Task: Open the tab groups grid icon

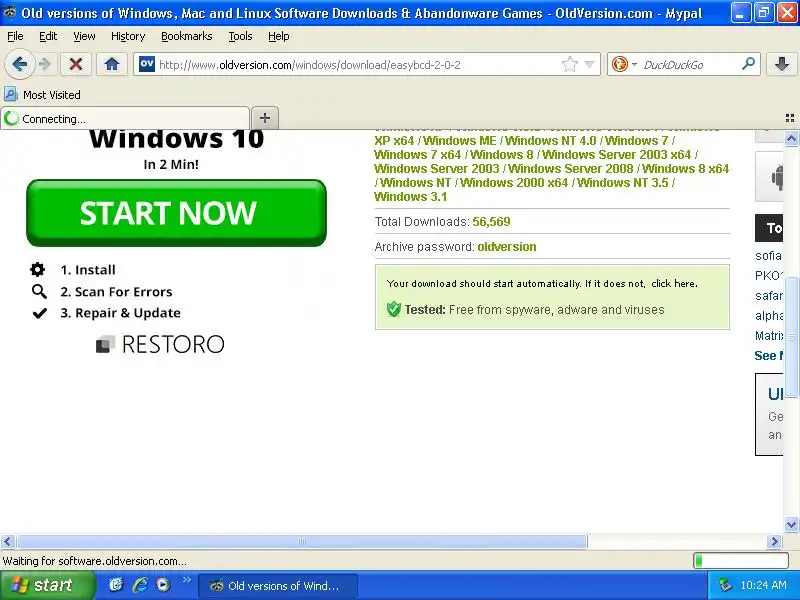Action: click(790, 118)
